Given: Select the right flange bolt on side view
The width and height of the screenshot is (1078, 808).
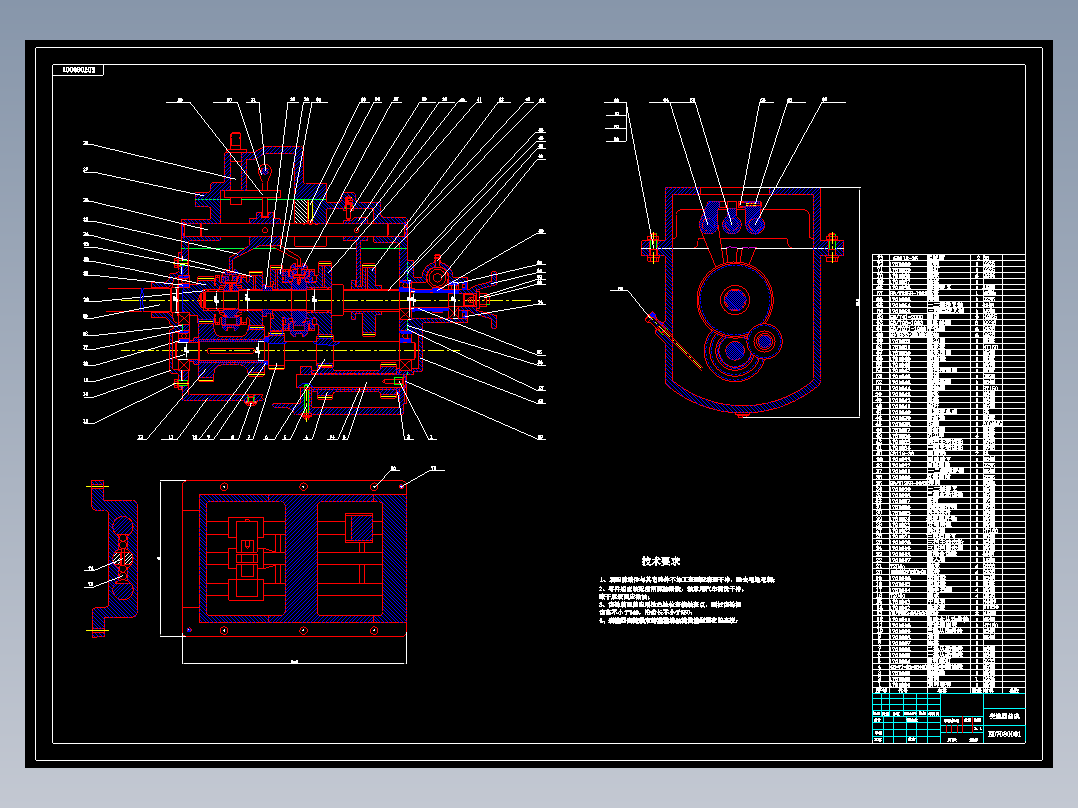Looking at the screenshot, I should pos(832,248).
